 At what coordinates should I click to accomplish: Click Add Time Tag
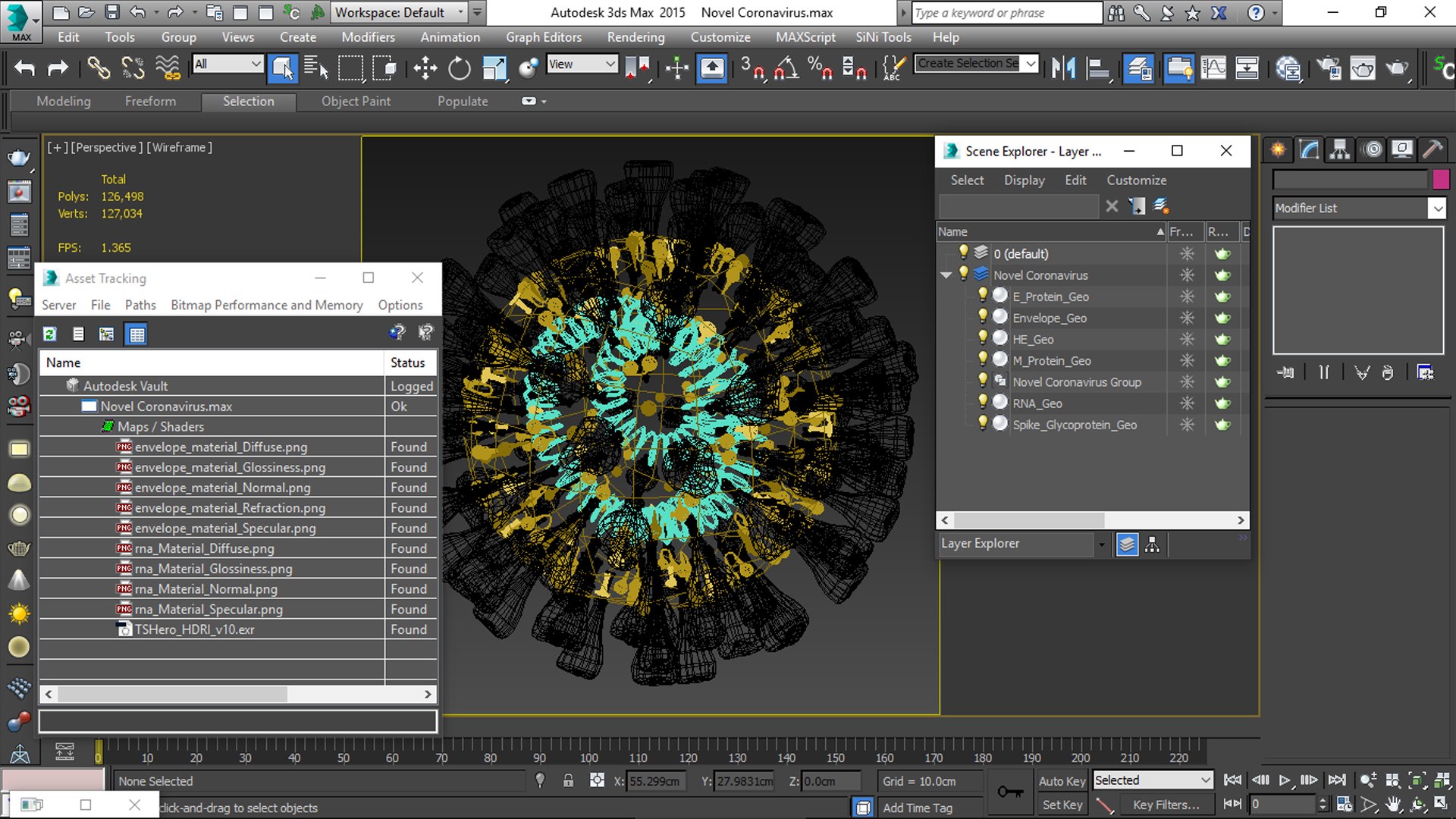(917, 808)
